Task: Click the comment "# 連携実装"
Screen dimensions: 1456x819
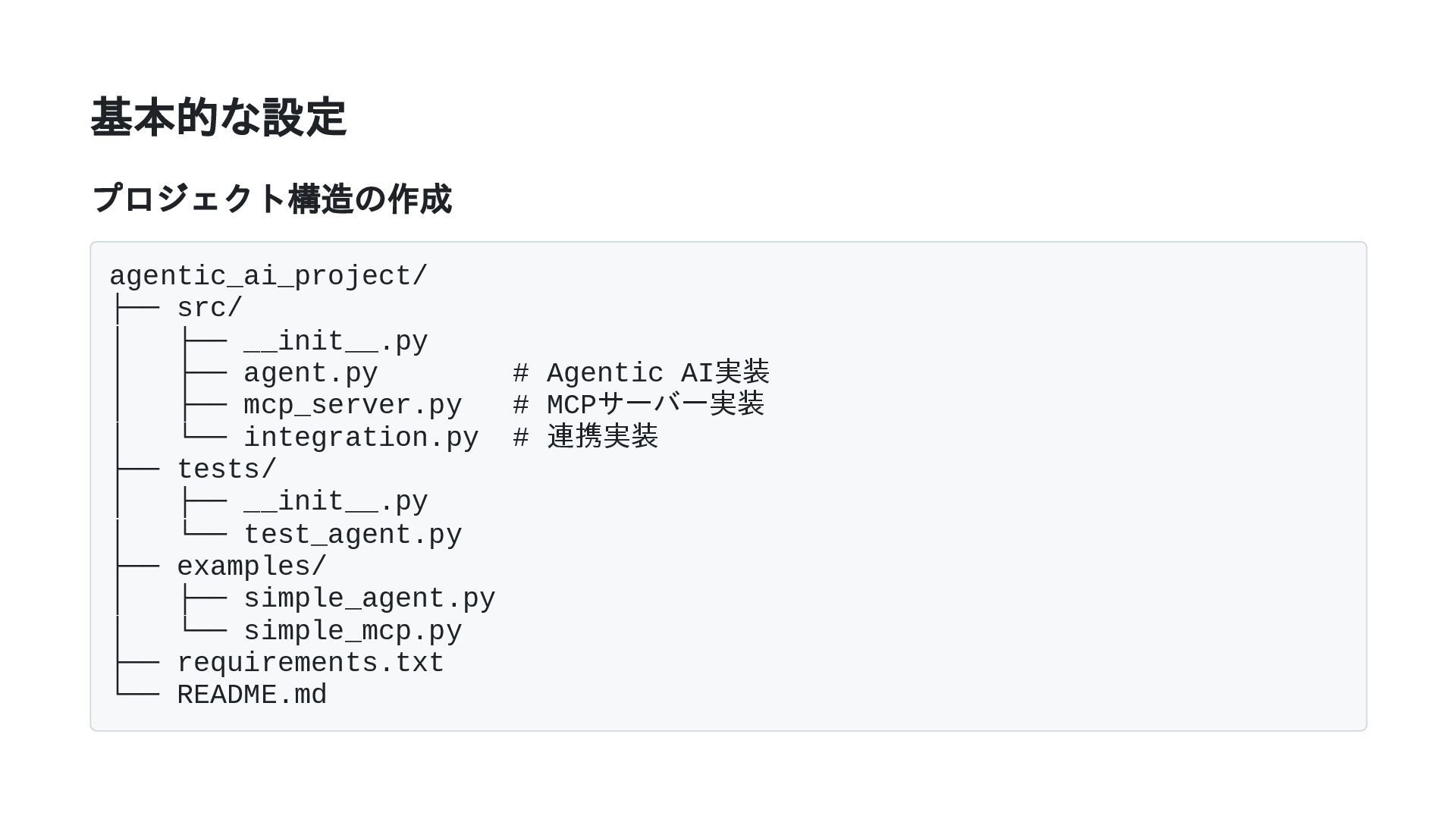Action: pos(585,438)
